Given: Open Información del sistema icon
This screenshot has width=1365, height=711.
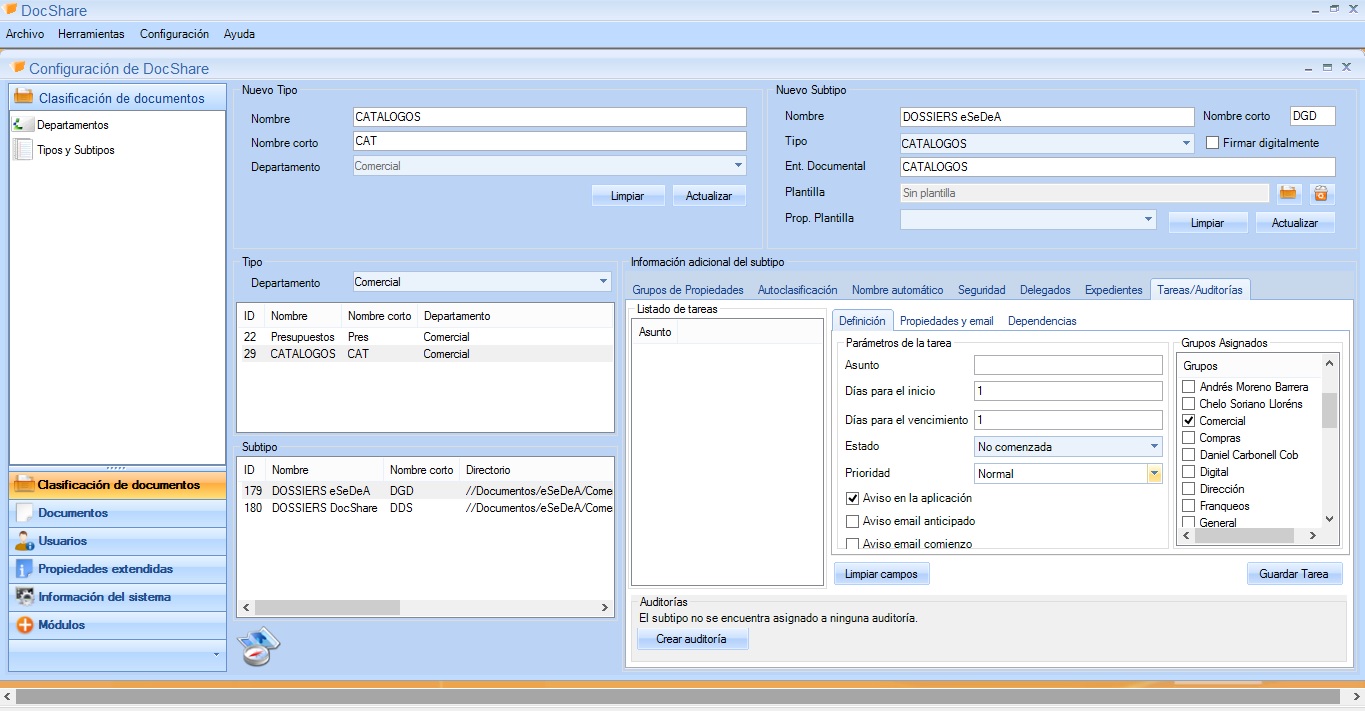Looking at the screenshot, I should pyautogui.click(x=25, y=597).
